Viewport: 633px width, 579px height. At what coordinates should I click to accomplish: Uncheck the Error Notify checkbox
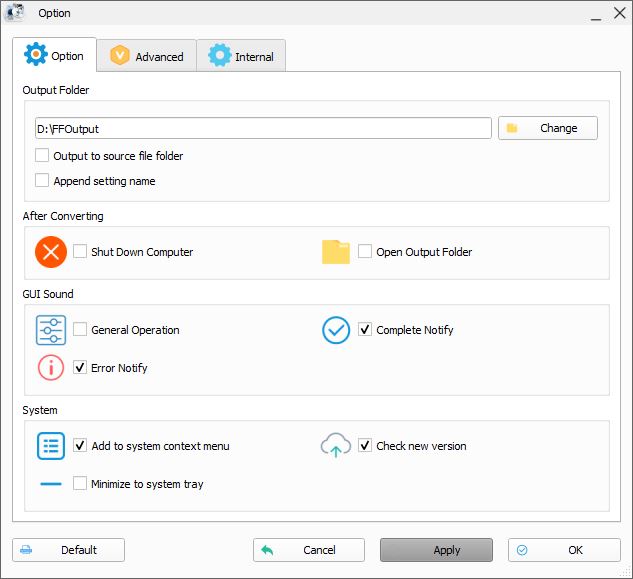pyautogui.click(x=80, y=367)
